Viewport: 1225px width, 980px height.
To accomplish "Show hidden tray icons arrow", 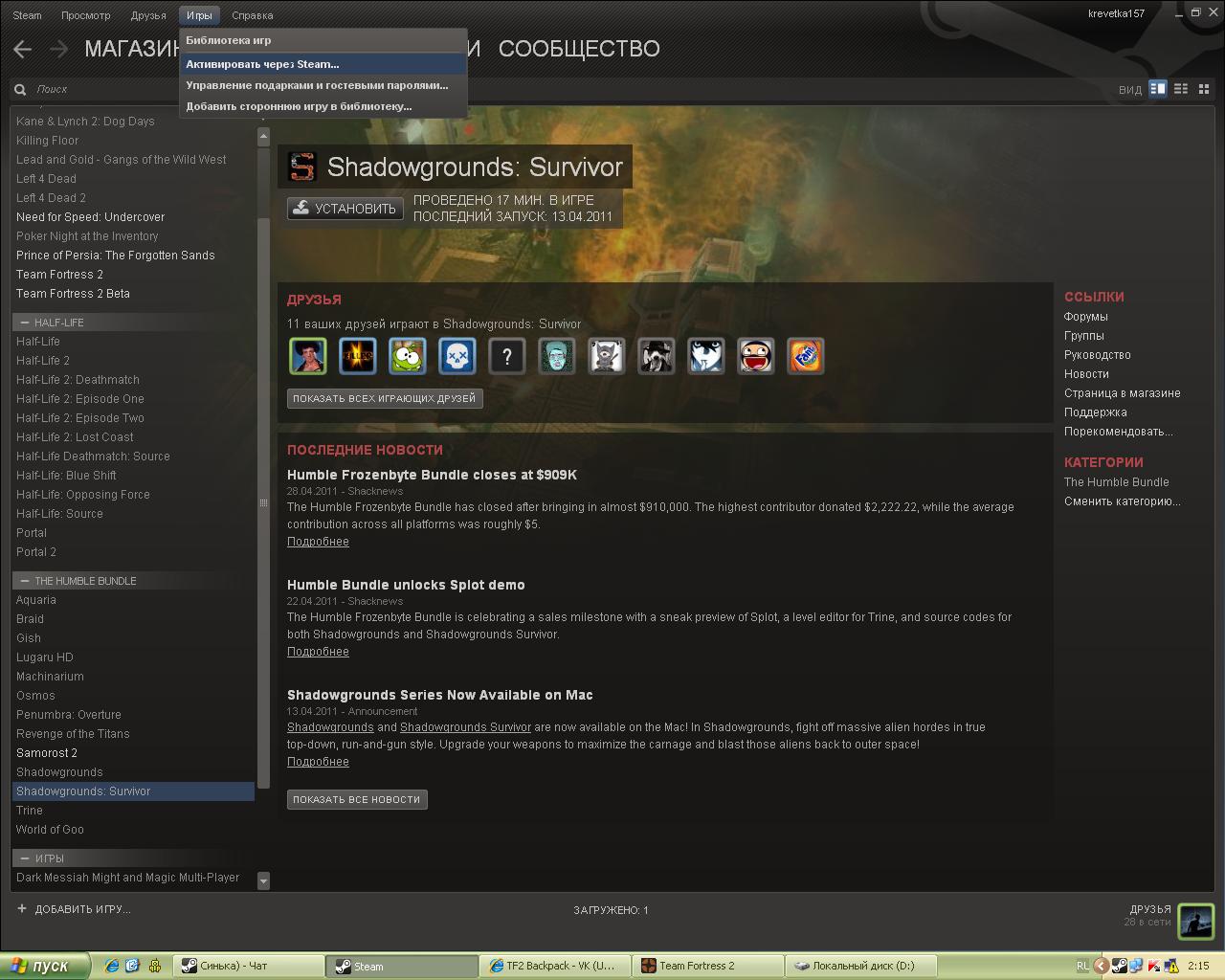I will pyautogui.click(x=1102, y=966).
